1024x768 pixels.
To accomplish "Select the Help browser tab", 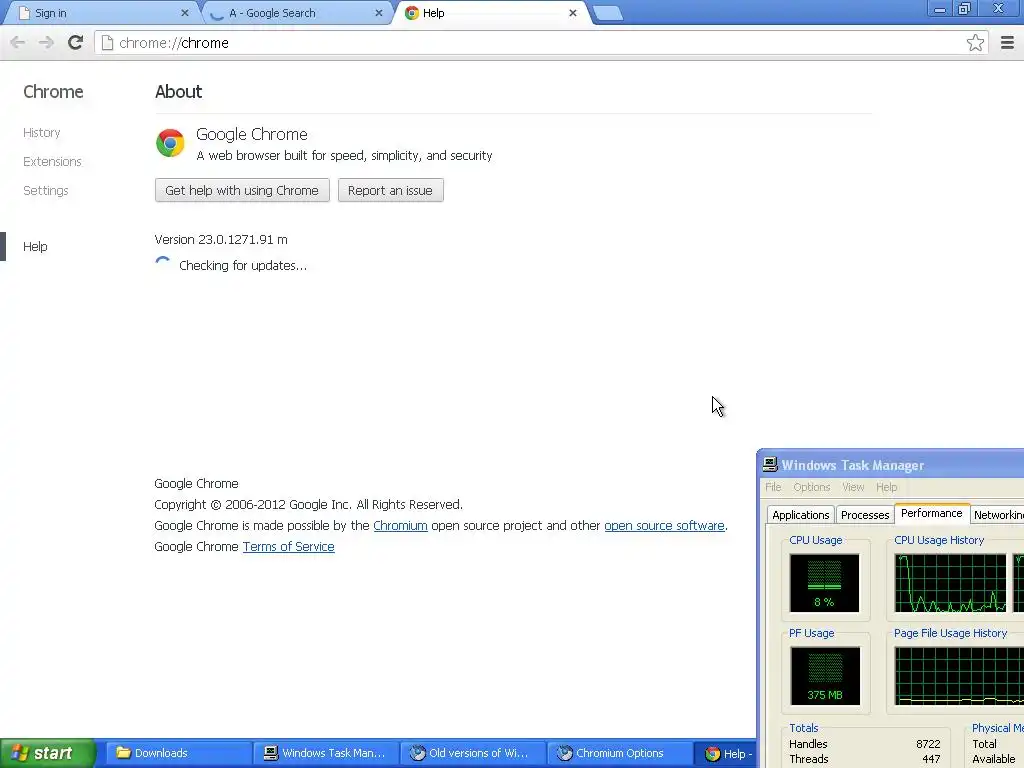I will tap(490, 13).
